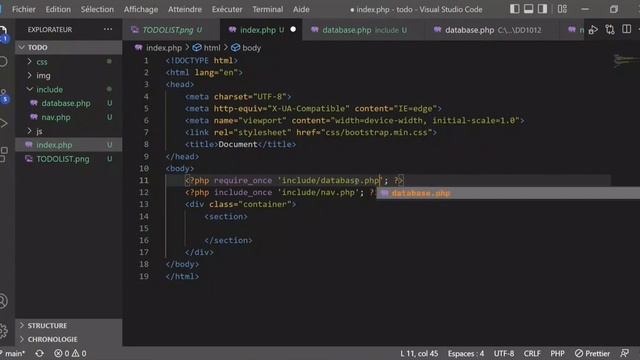This screenshot has height=360, width=640.
Task: Click line and column indicator L 11, col 45
Action: click(419, 353)
